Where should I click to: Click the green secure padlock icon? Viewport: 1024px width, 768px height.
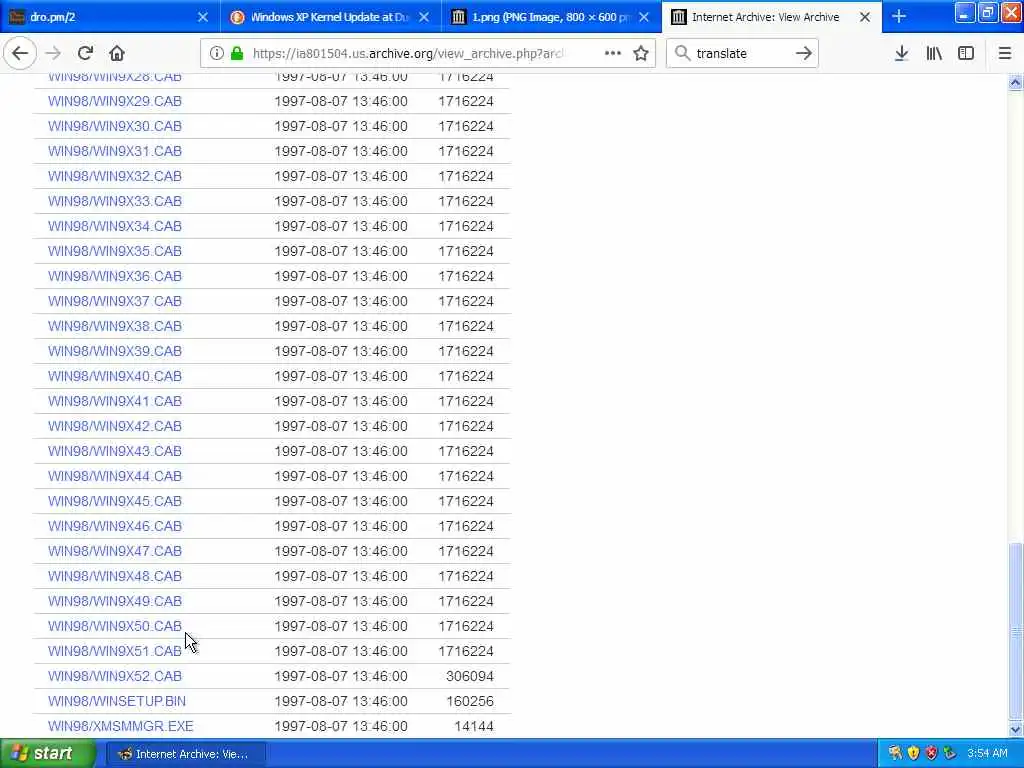coord(237,53)
